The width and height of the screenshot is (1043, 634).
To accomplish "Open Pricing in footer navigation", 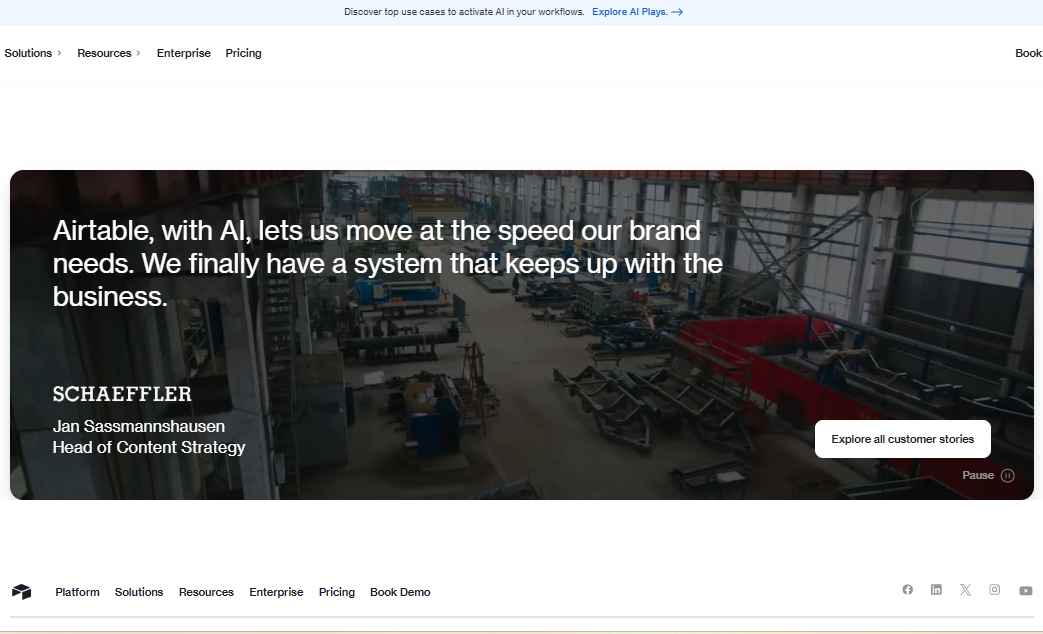I will click(x=337, y=592).
